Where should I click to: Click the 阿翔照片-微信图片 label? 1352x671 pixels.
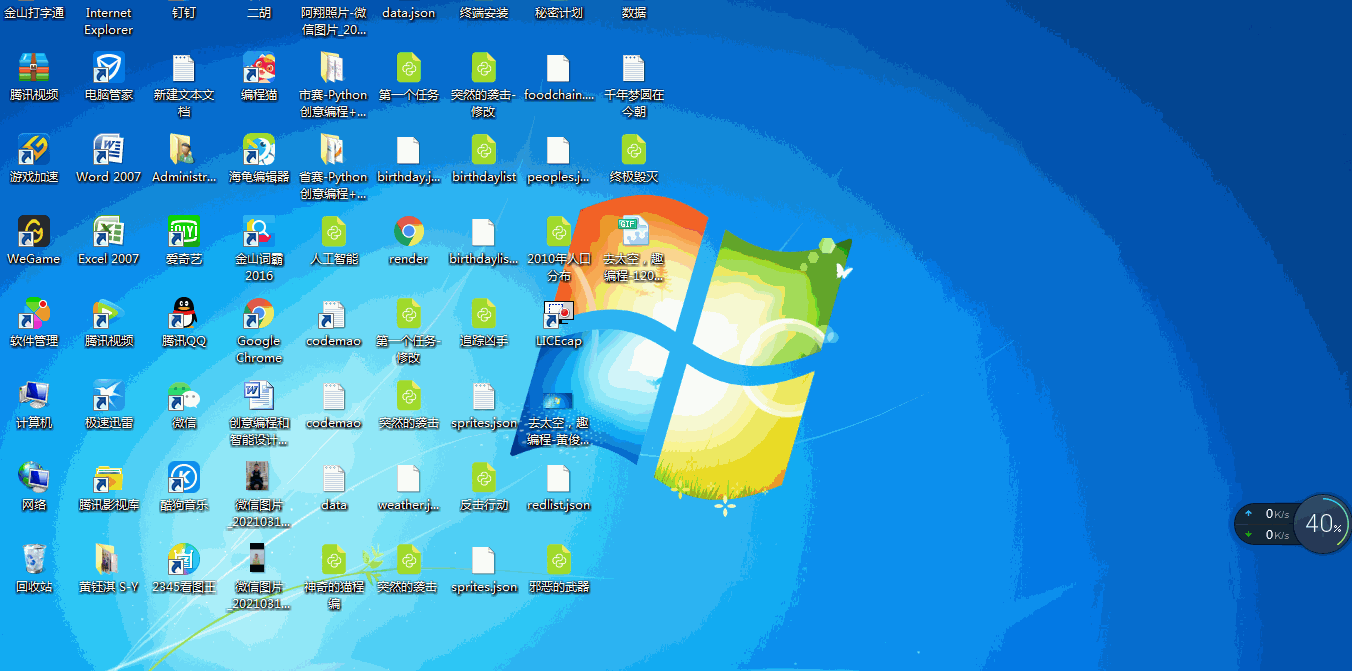click(334, 21)
